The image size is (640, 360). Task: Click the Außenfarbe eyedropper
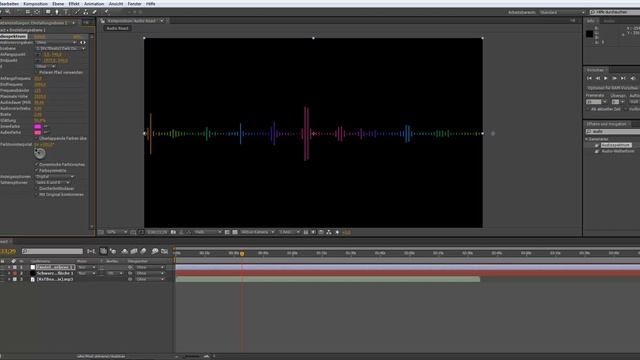tap(46, 133)
